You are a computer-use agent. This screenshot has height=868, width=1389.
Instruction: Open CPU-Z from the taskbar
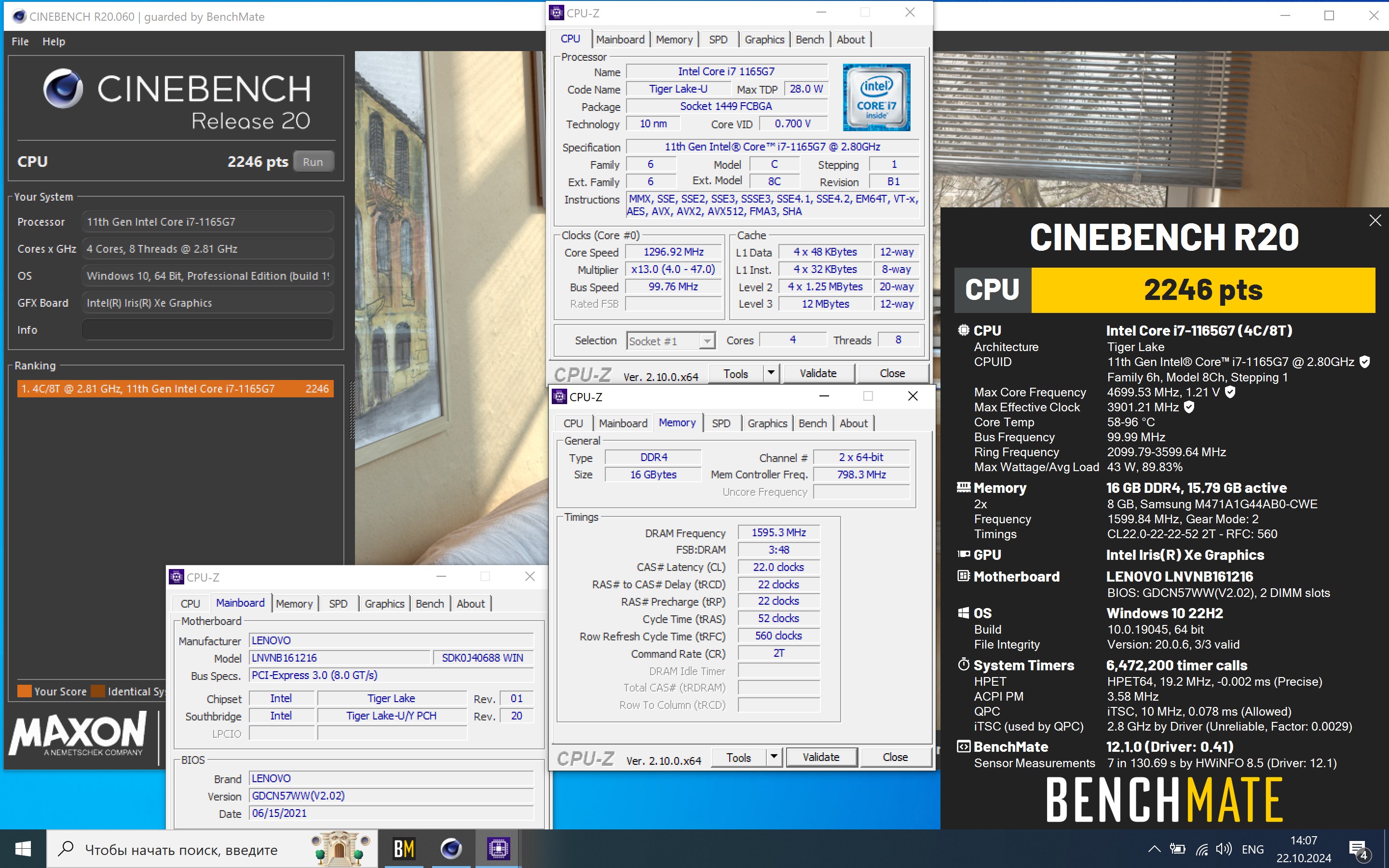point(498,849)
